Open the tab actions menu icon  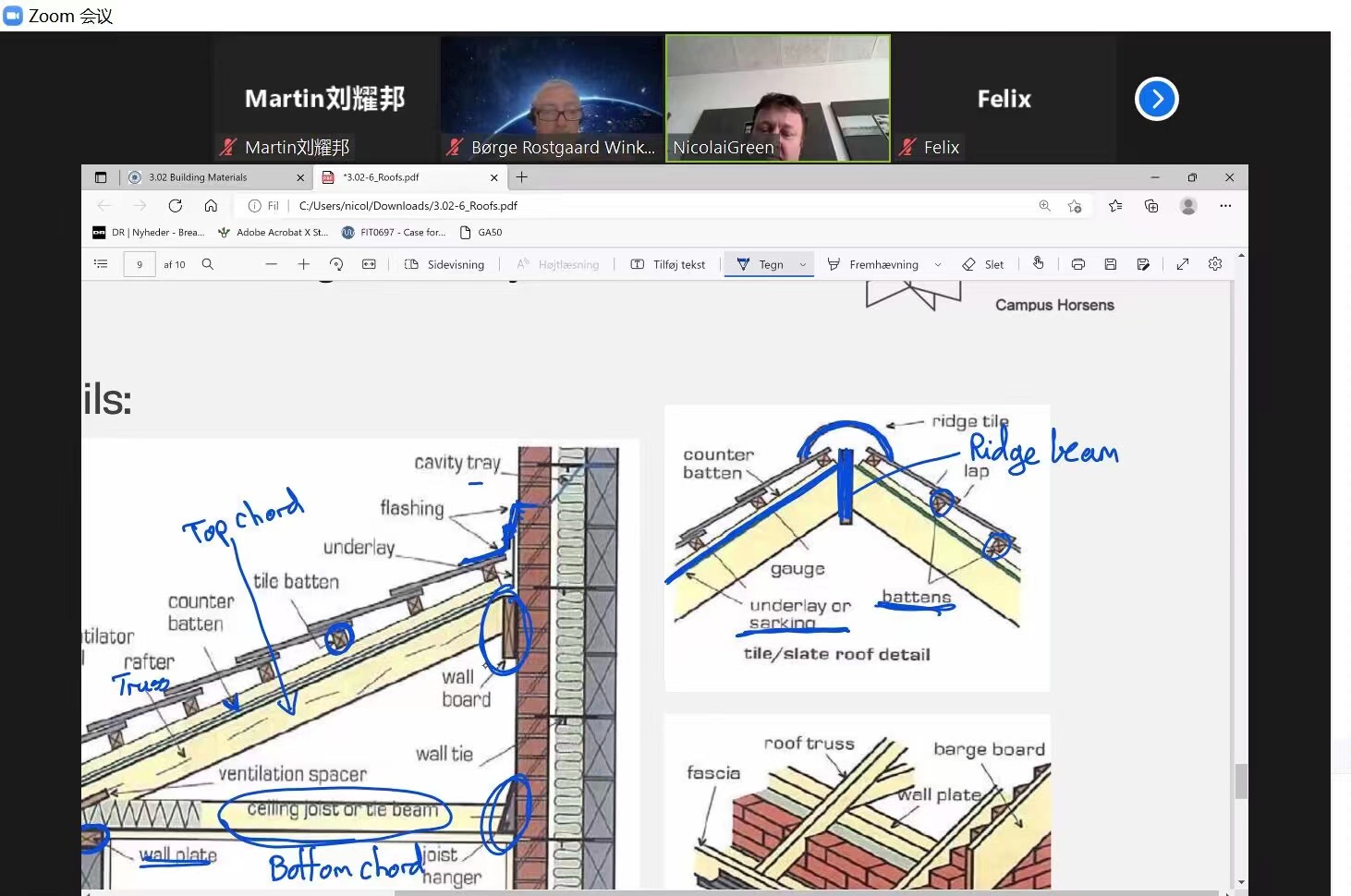(x=101, y=177)
